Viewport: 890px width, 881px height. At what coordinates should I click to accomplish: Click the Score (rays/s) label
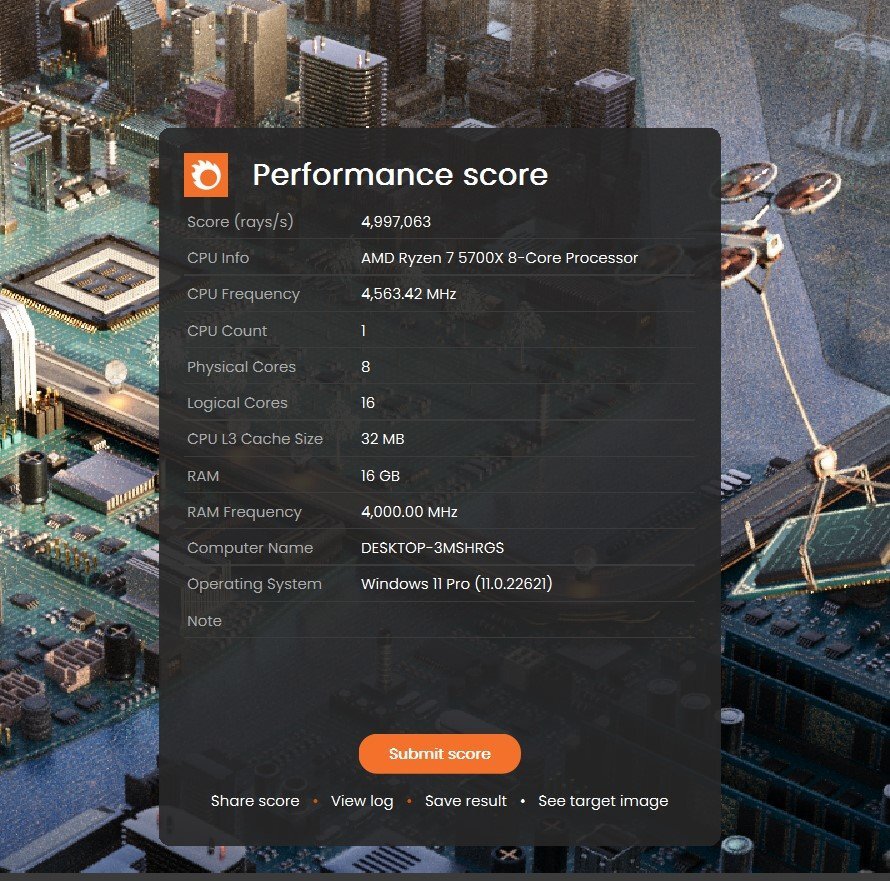point(240,222)
